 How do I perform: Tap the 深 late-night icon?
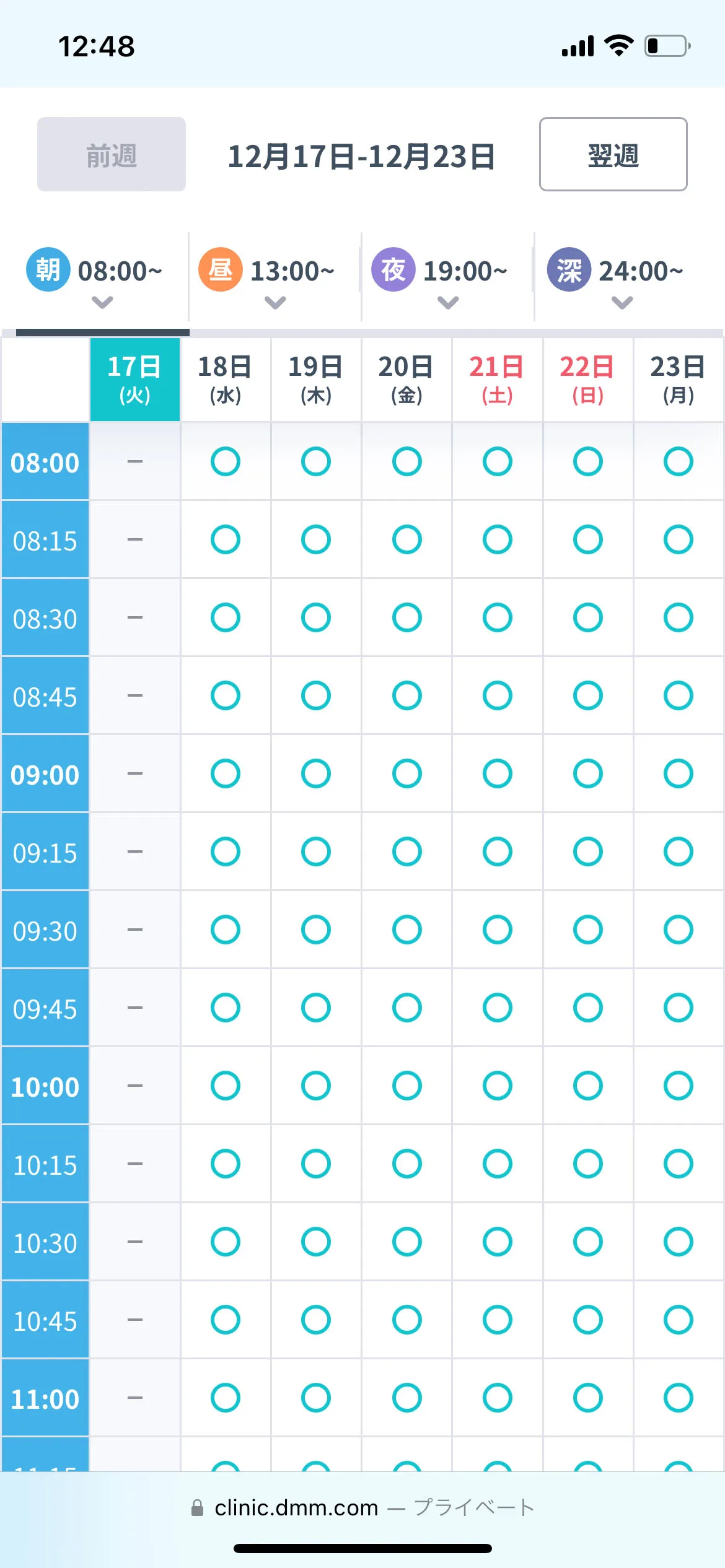(569, 269)
